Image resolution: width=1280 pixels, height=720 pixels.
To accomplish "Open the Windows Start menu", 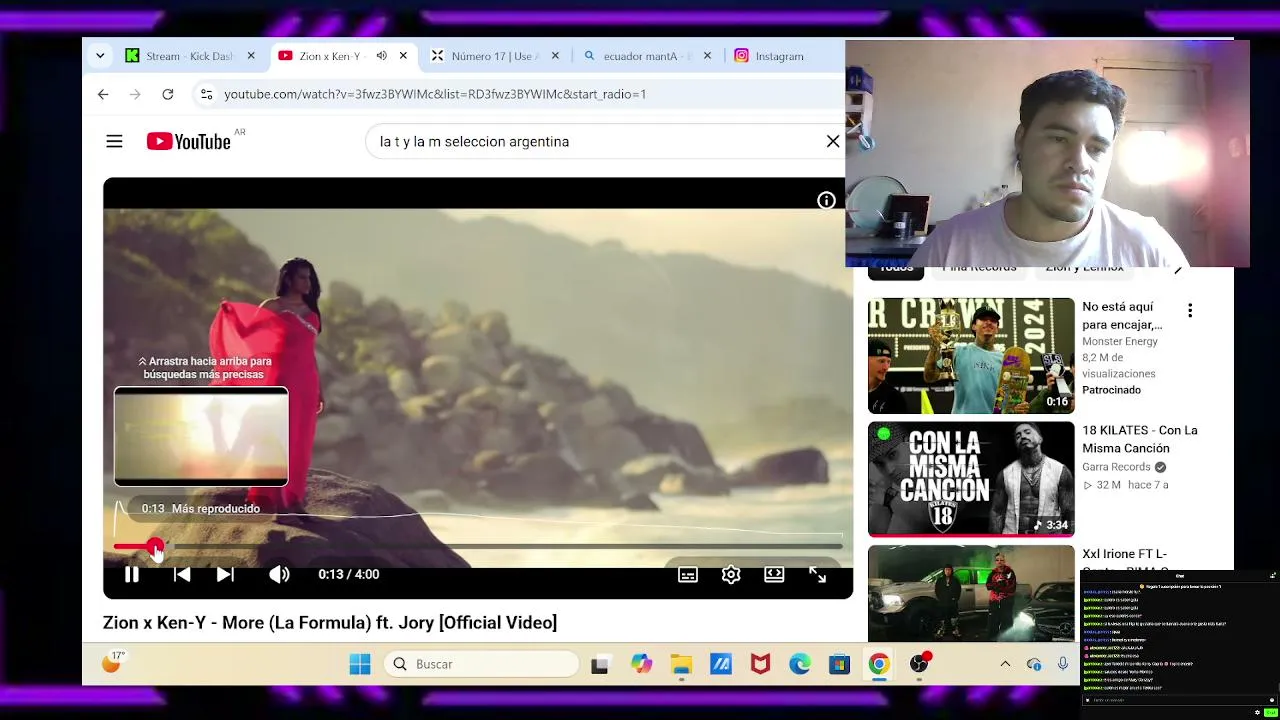I will click(x=360, y=664).
